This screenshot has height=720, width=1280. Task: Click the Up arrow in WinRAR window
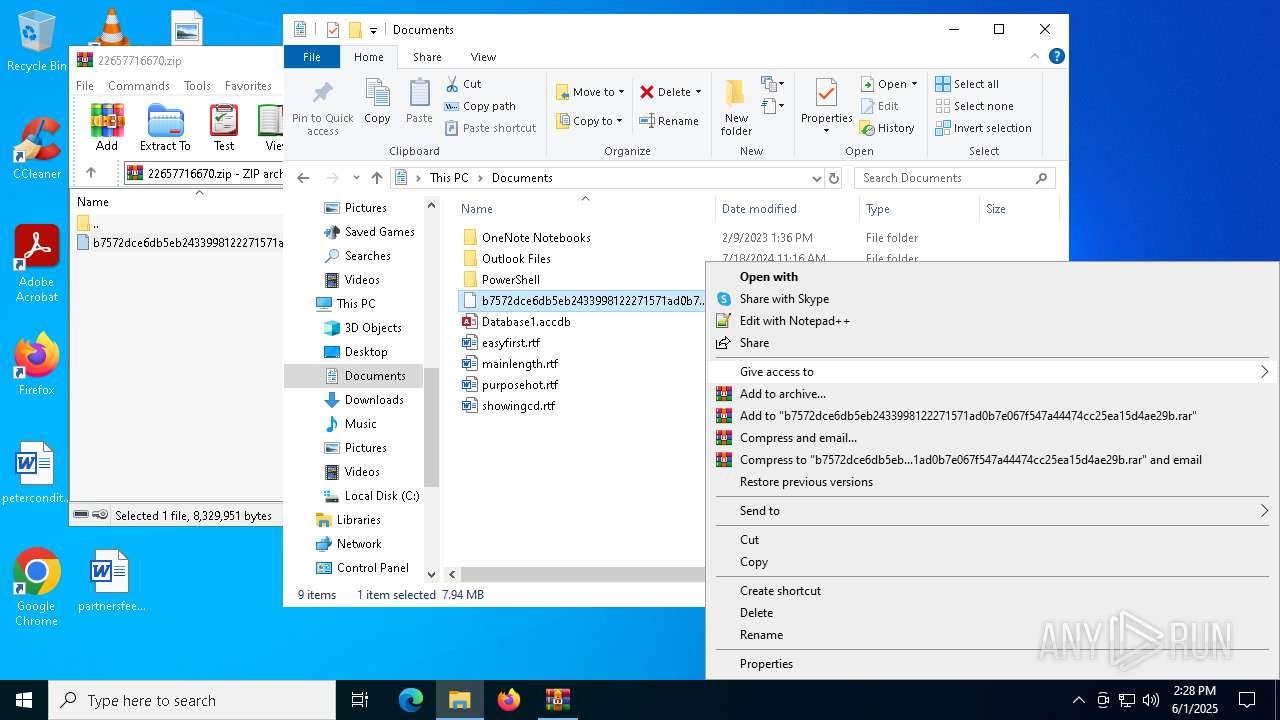(x=91, y=173)
